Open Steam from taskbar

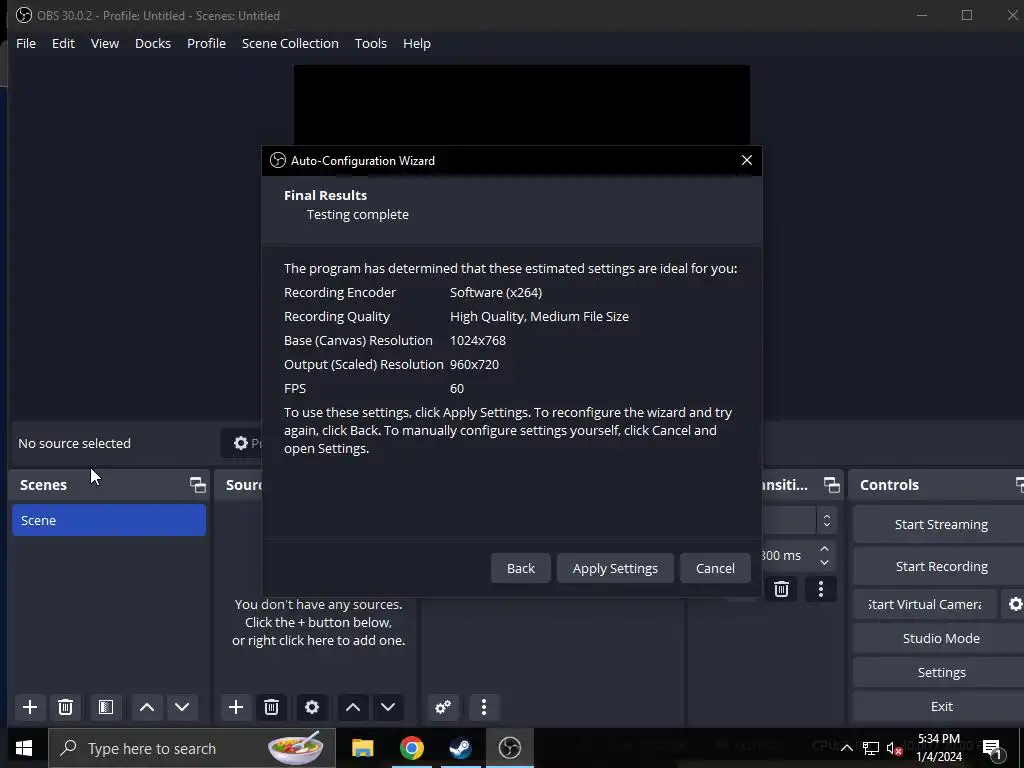point(460,748)
